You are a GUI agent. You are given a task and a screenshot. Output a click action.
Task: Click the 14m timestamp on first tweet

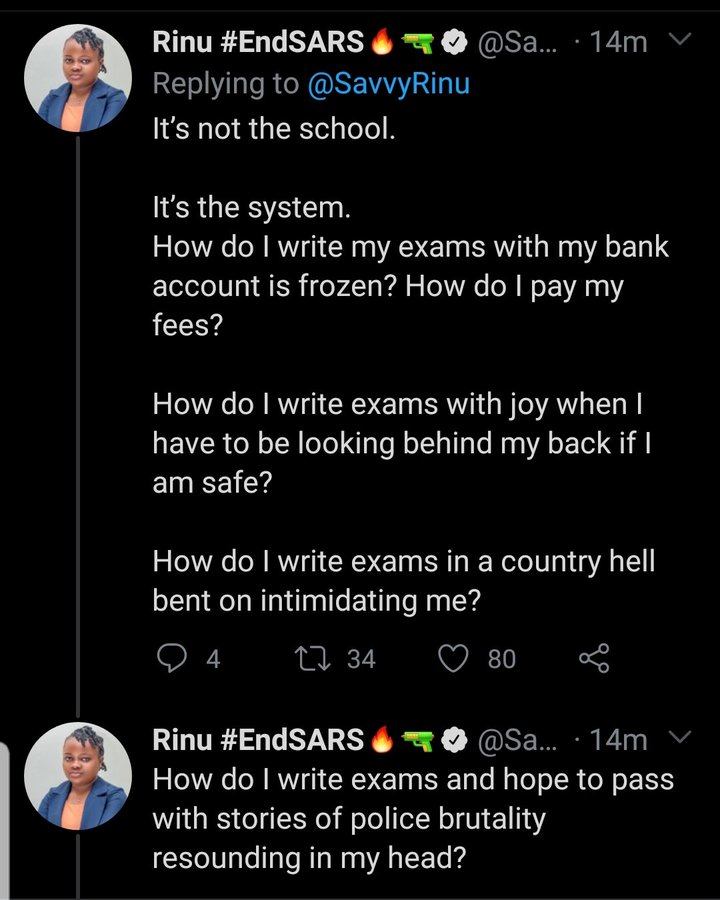[618, 42]
